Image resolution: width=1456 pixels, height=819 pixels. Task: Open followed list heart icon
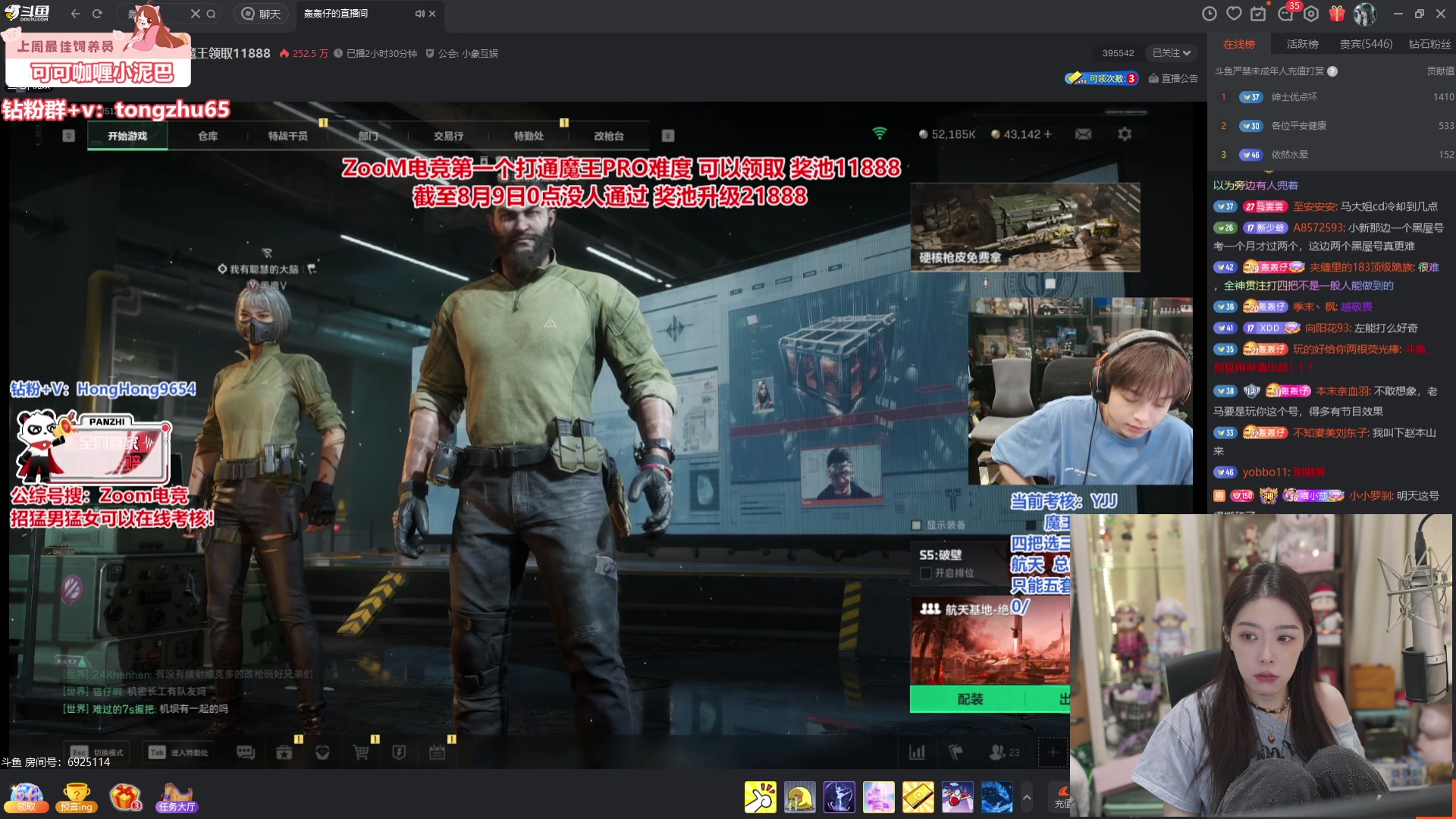pos(1235,14)
